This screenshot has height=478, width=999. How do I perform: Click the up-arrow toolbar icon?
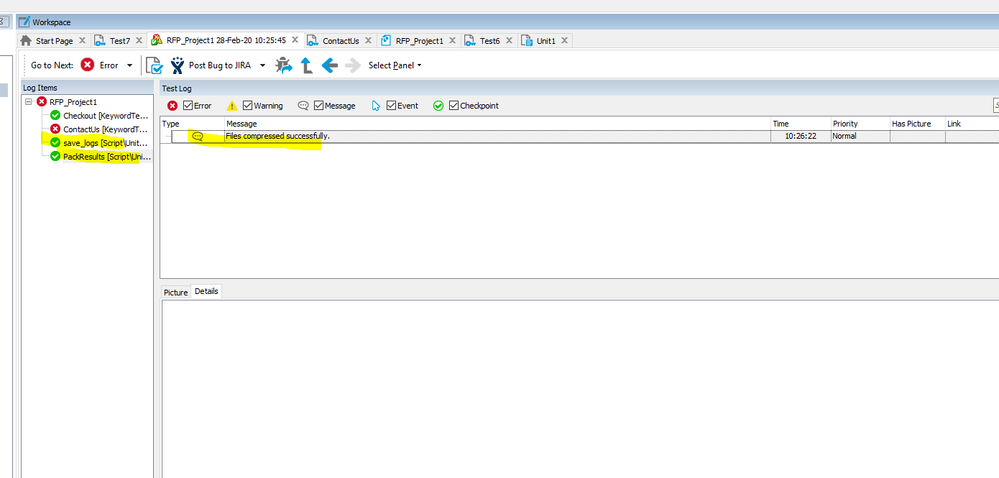coord(307,65)
